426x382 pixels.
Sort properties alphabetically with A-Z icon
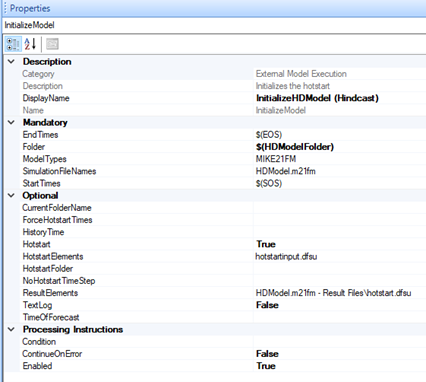[30, 44]
